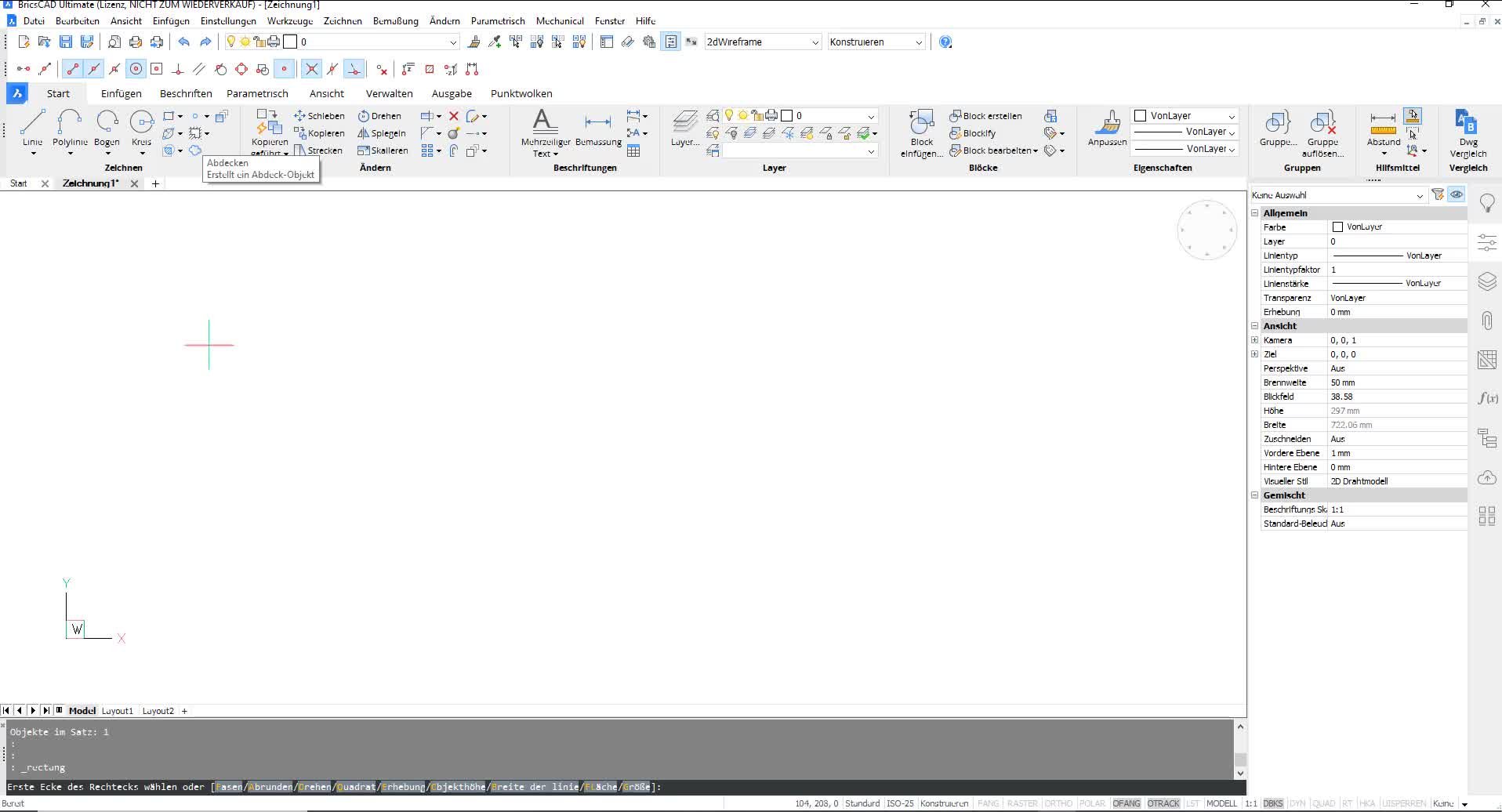Open the 2dWireframe visual style dropdown
The height and width of the screenshot is (812, 1502).
(763, 42)
